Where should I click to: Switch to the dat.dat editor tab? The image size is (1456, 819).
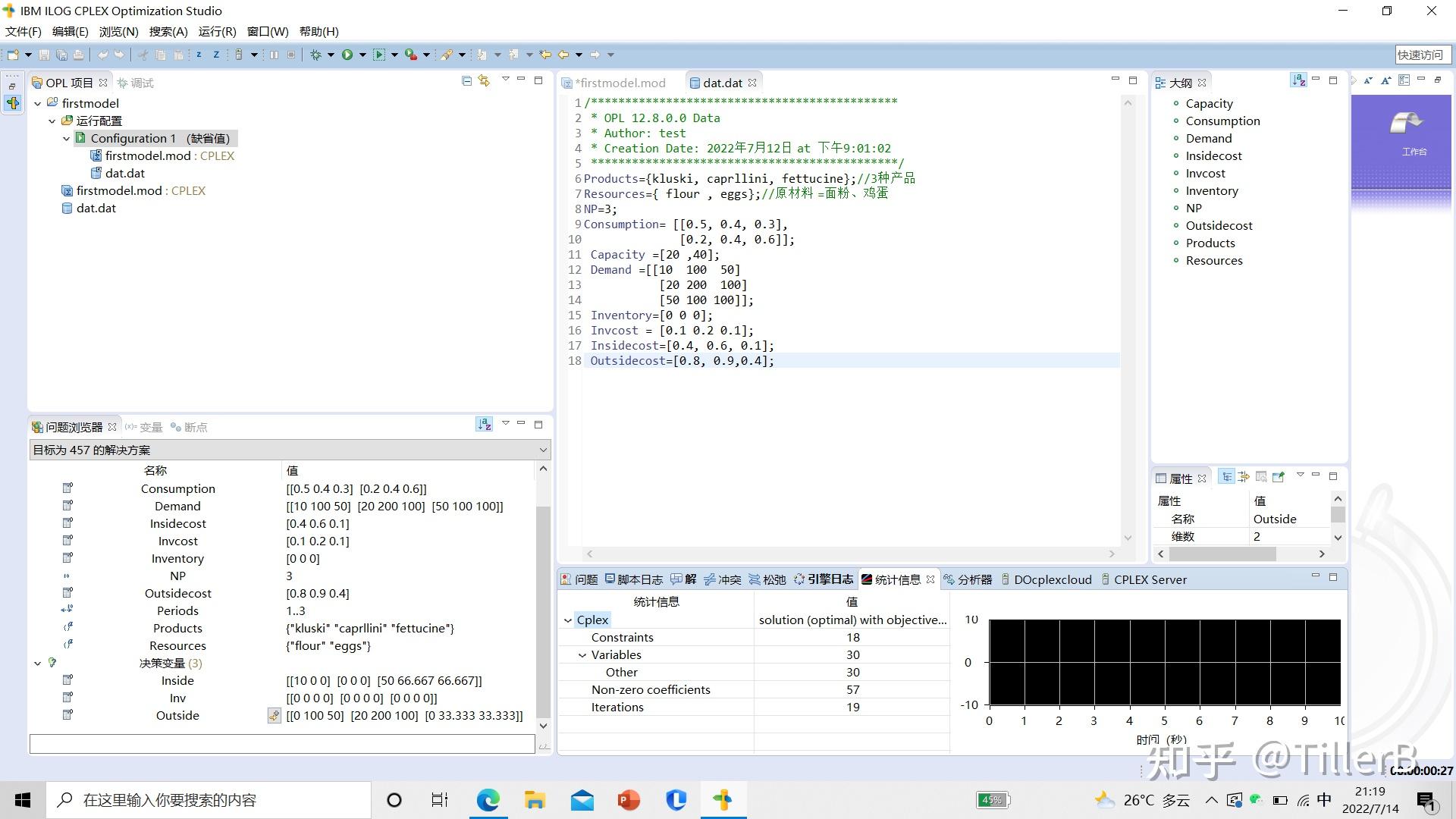click(x=721, y=83)
